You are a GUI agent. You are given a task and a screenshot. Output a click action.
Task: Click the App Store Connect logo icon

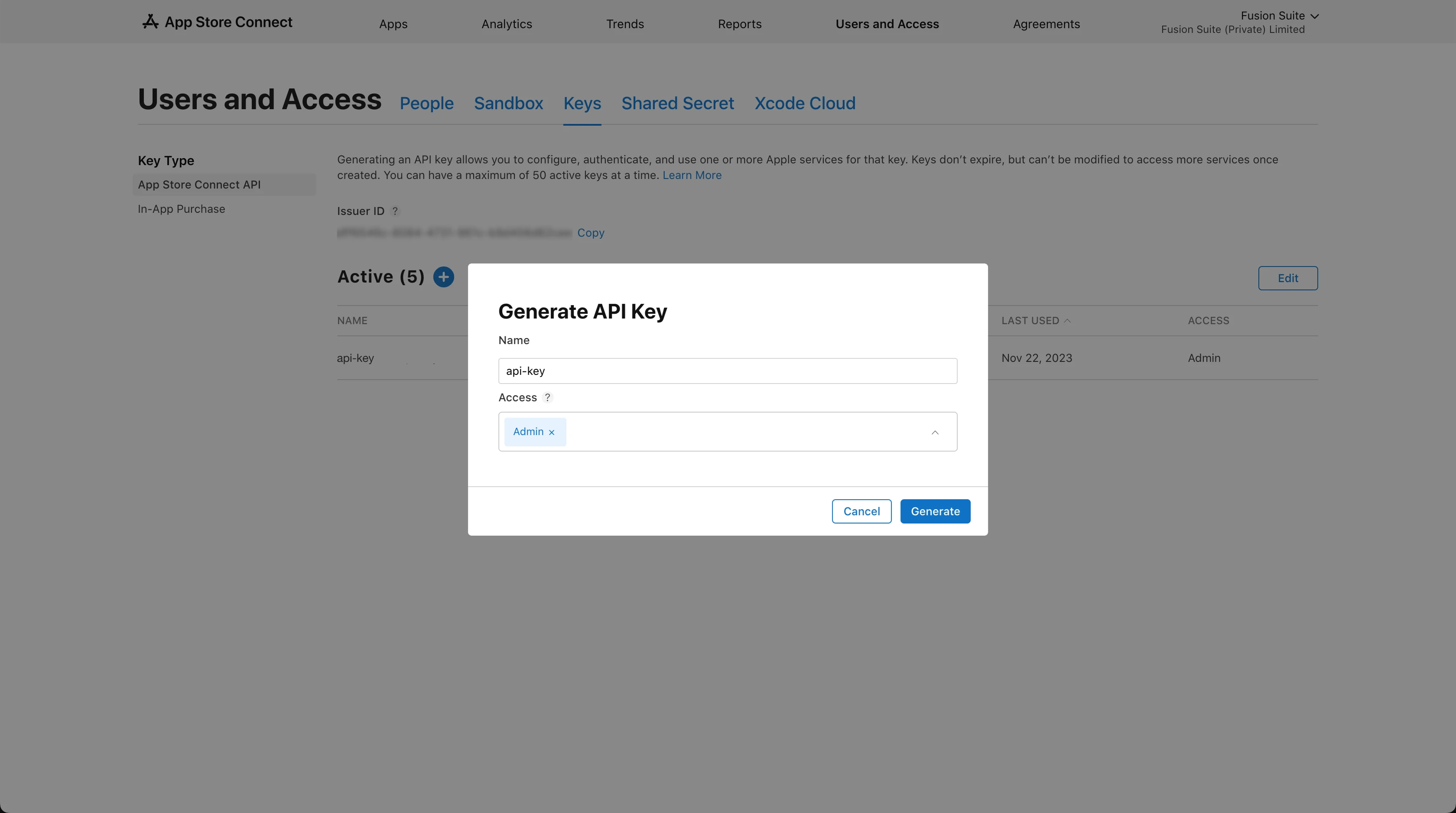(150, 22)
